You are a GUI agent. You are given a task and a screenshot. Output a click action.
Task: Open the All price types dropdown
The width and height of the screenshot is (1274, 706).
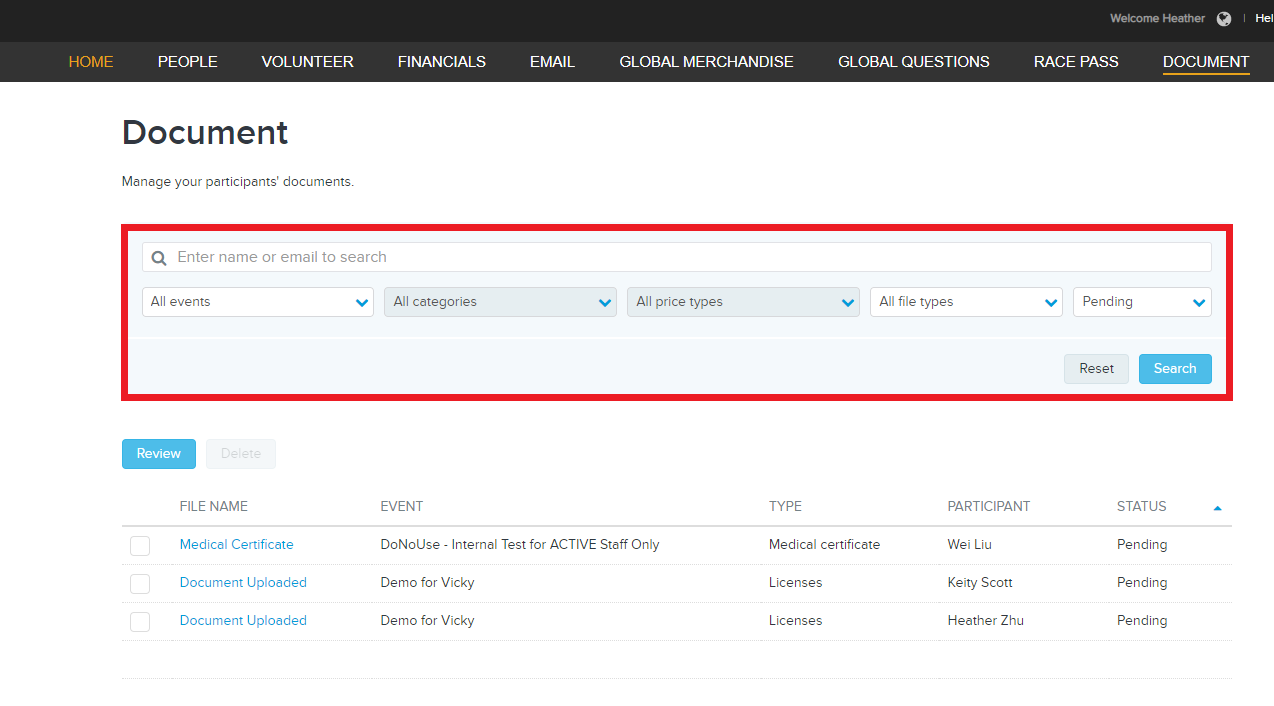743,302
